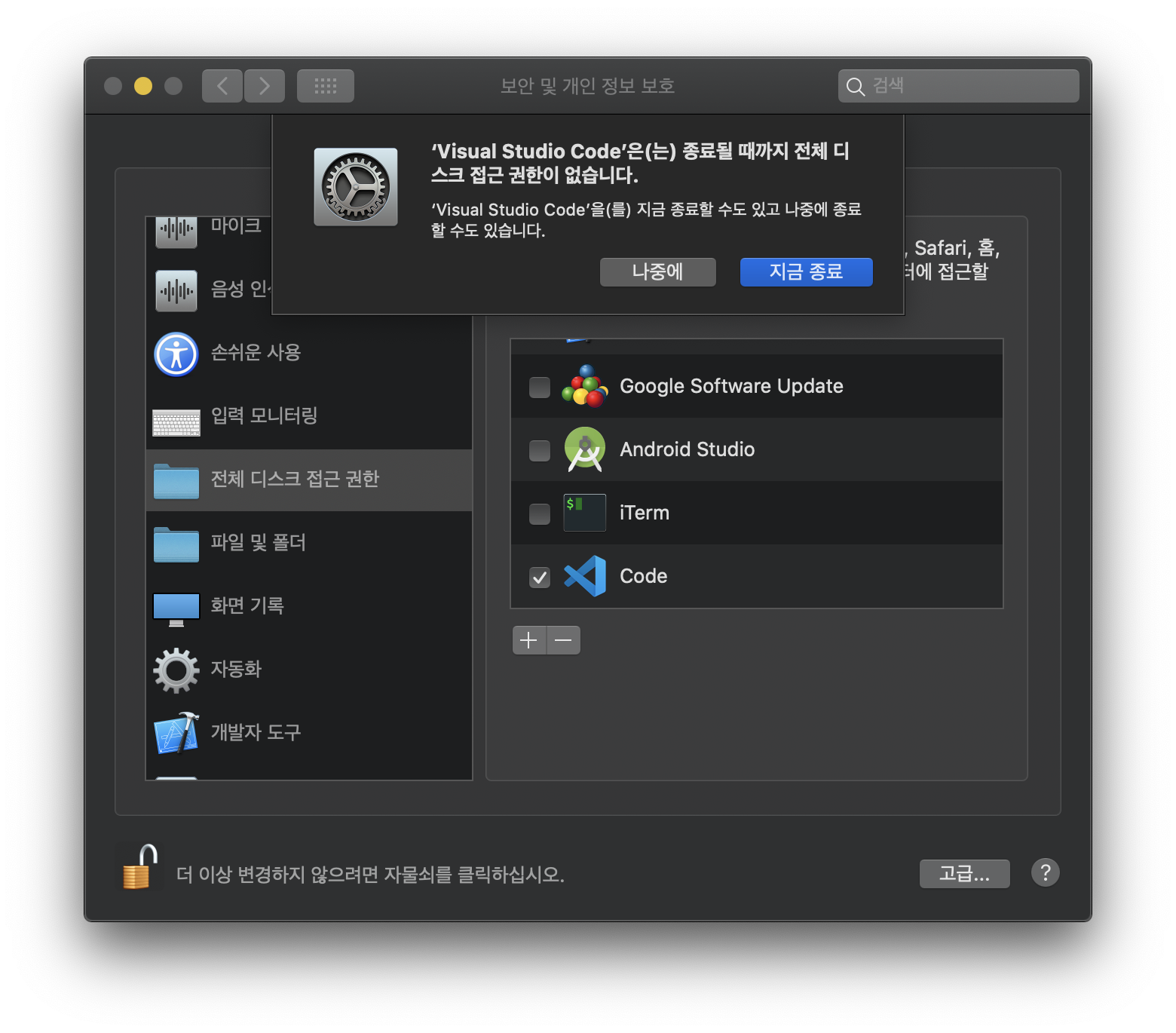
Task: Select 마이크 in the sidebar
Action: tap(210, 232)
